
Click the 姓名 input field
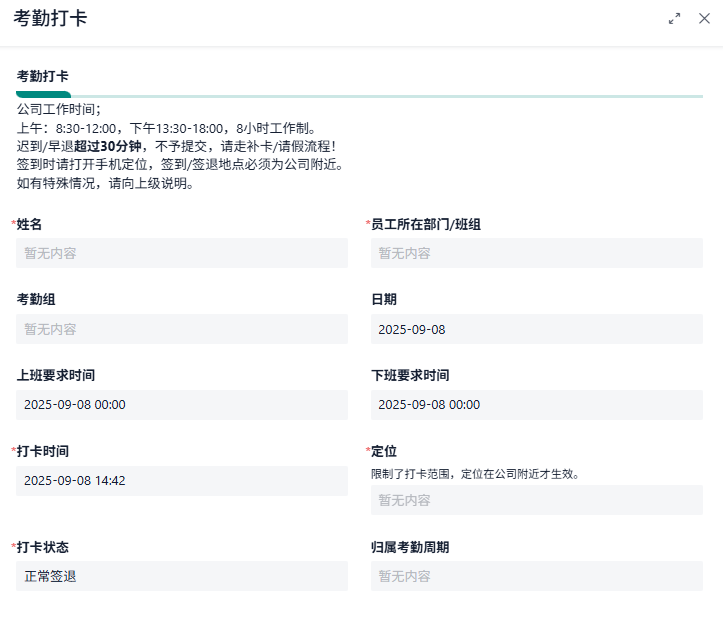(x=182, y=253)
